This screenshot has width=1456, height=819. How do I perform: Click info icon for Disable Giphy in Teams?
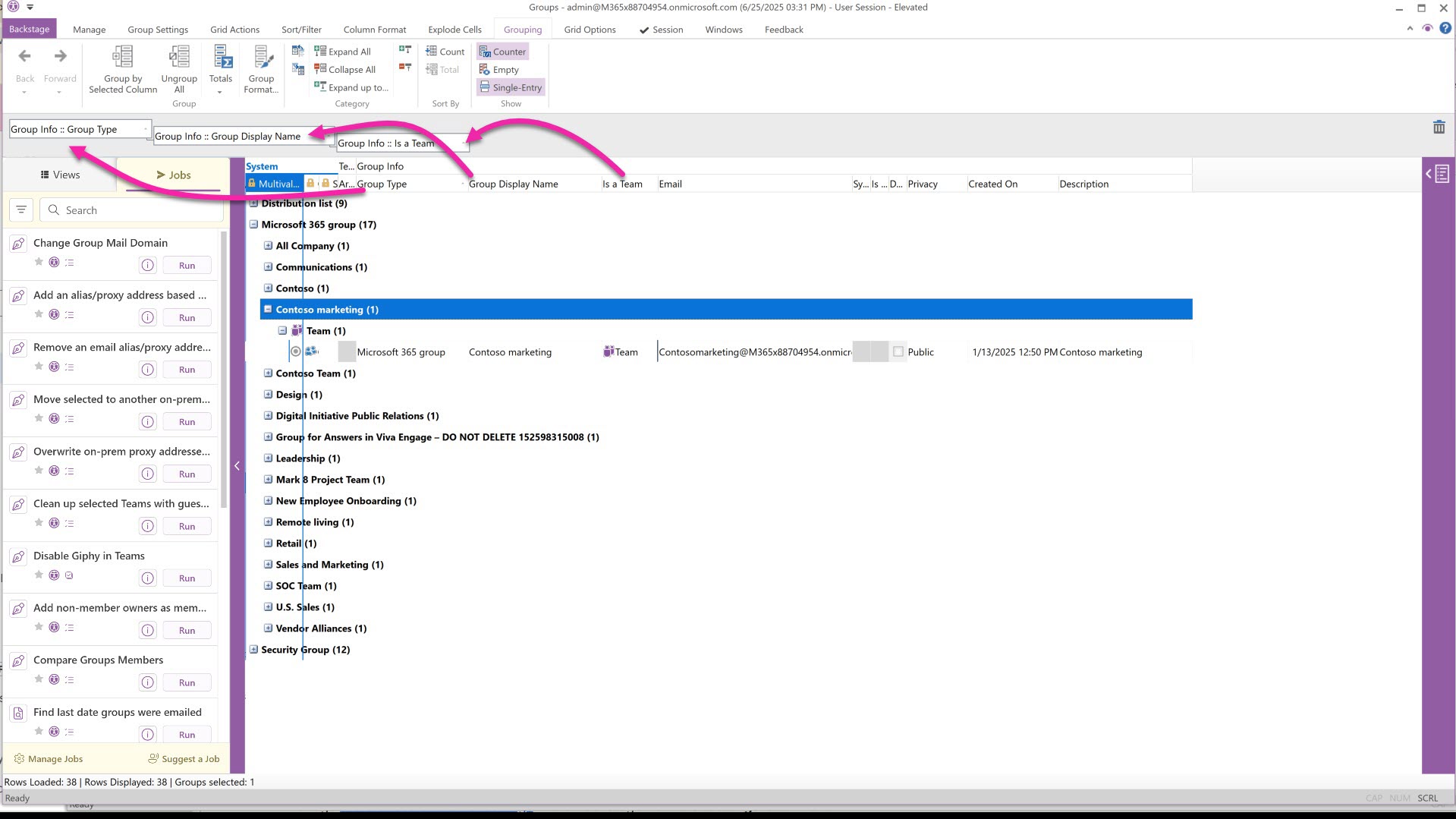(x=148, y=578)
